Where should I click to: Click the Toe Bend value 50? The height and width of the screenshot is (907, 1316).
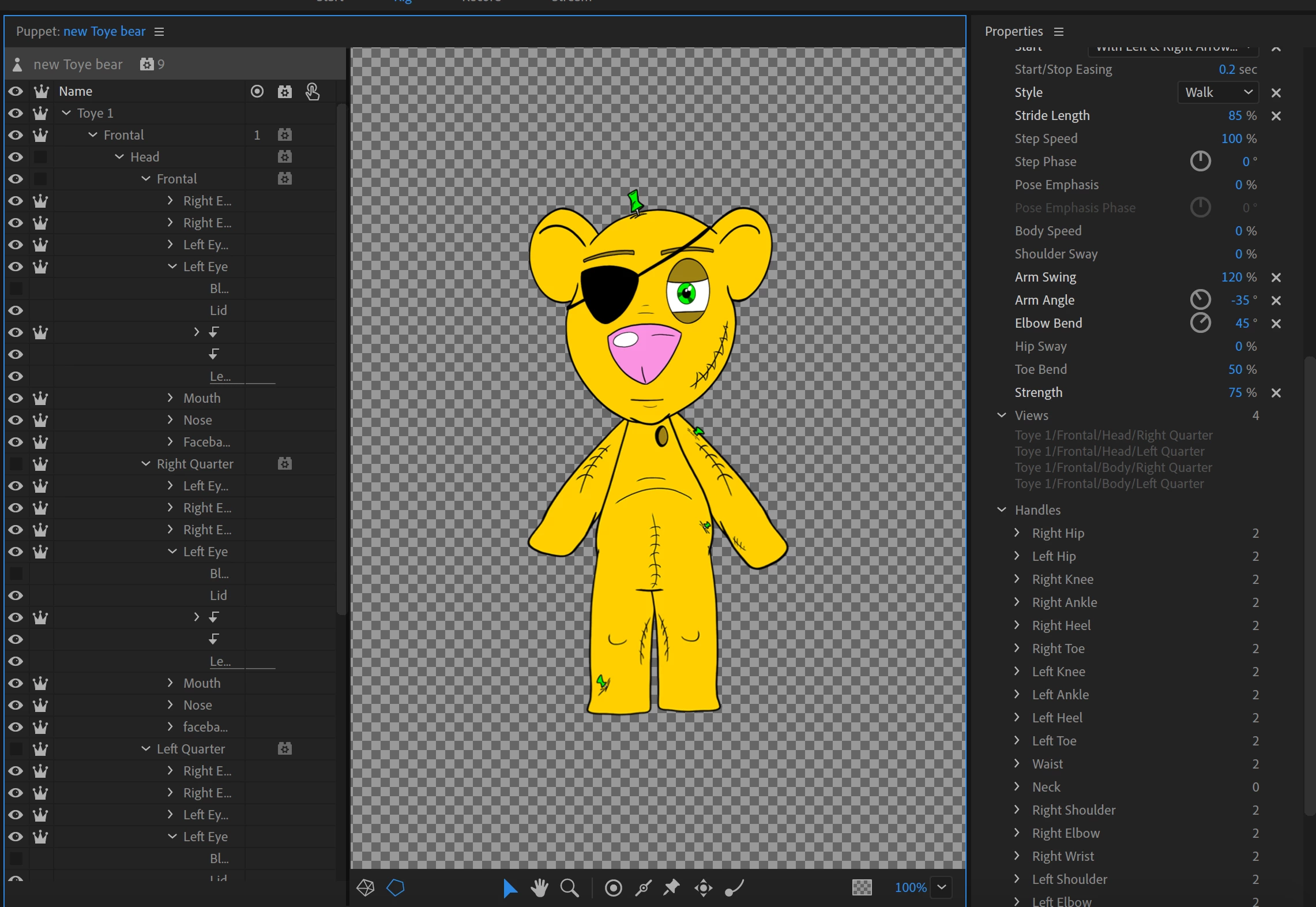[1235, 369]
